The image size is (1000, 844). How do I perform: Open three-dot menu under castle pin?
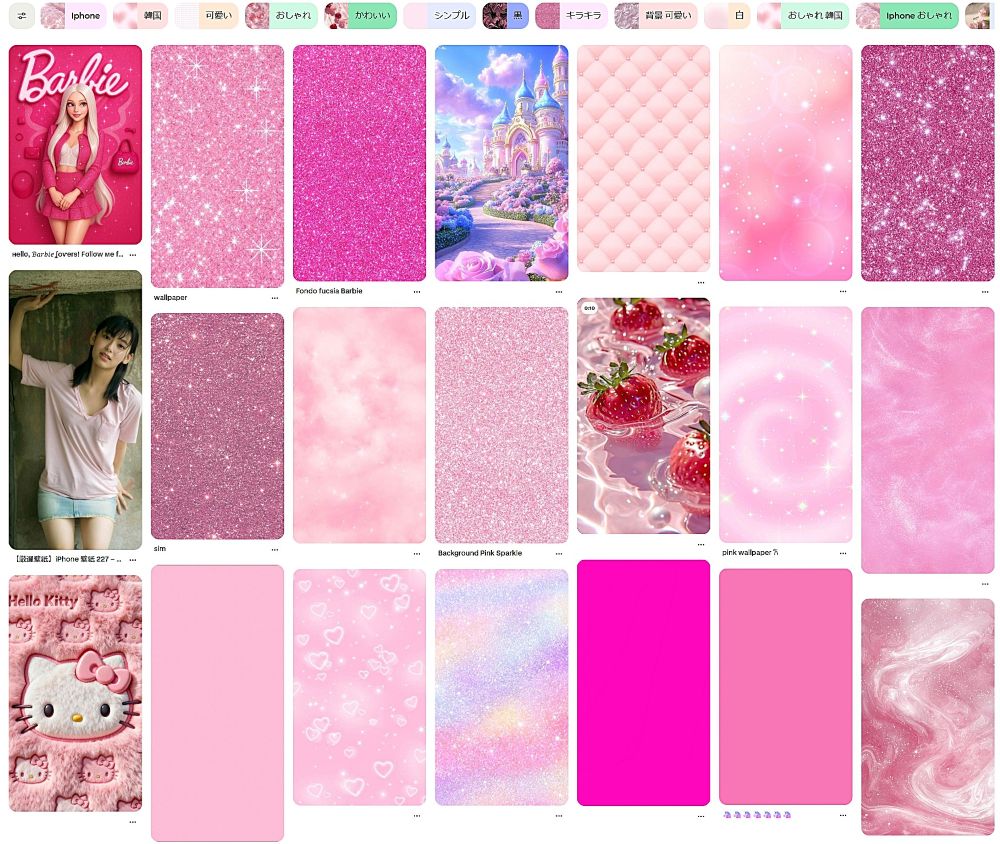[559, 291]
